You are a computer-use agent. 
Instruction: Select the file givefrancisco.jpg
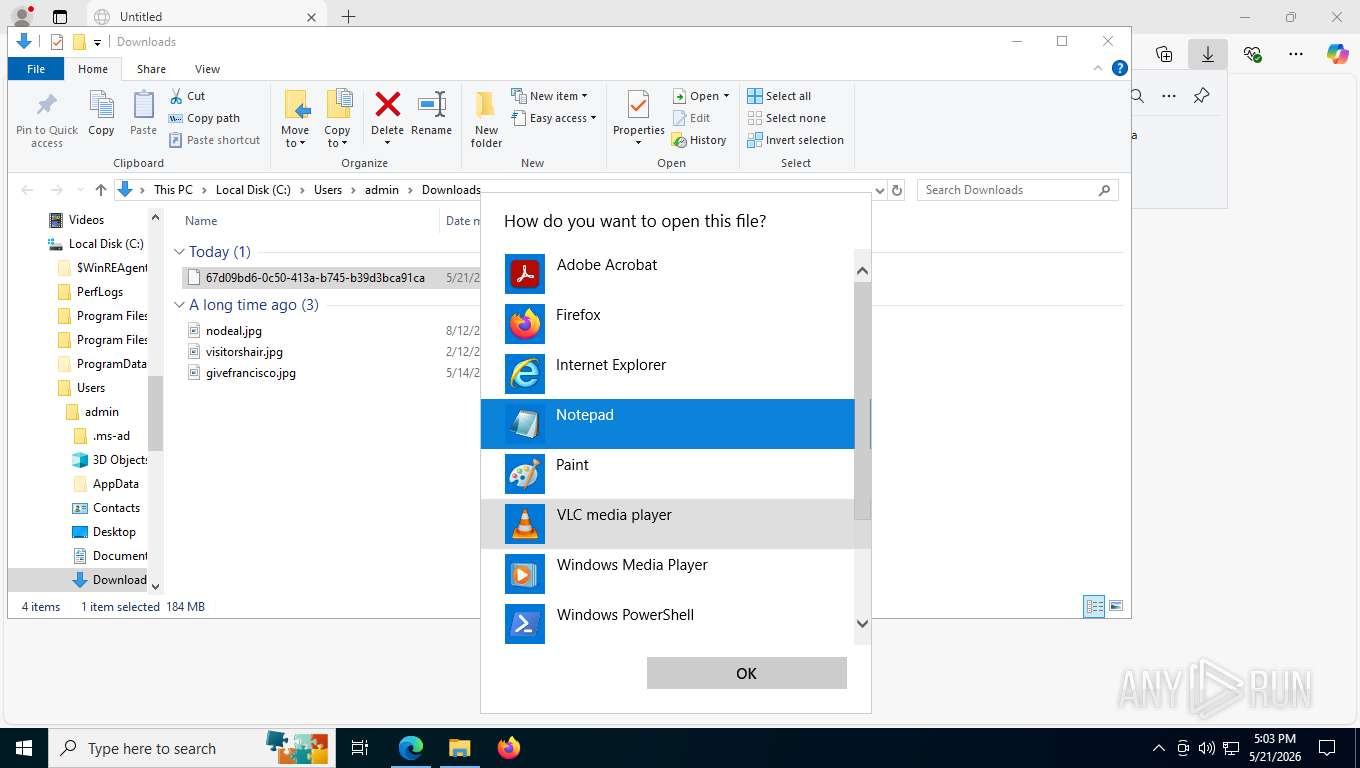[x=250, y=373]
